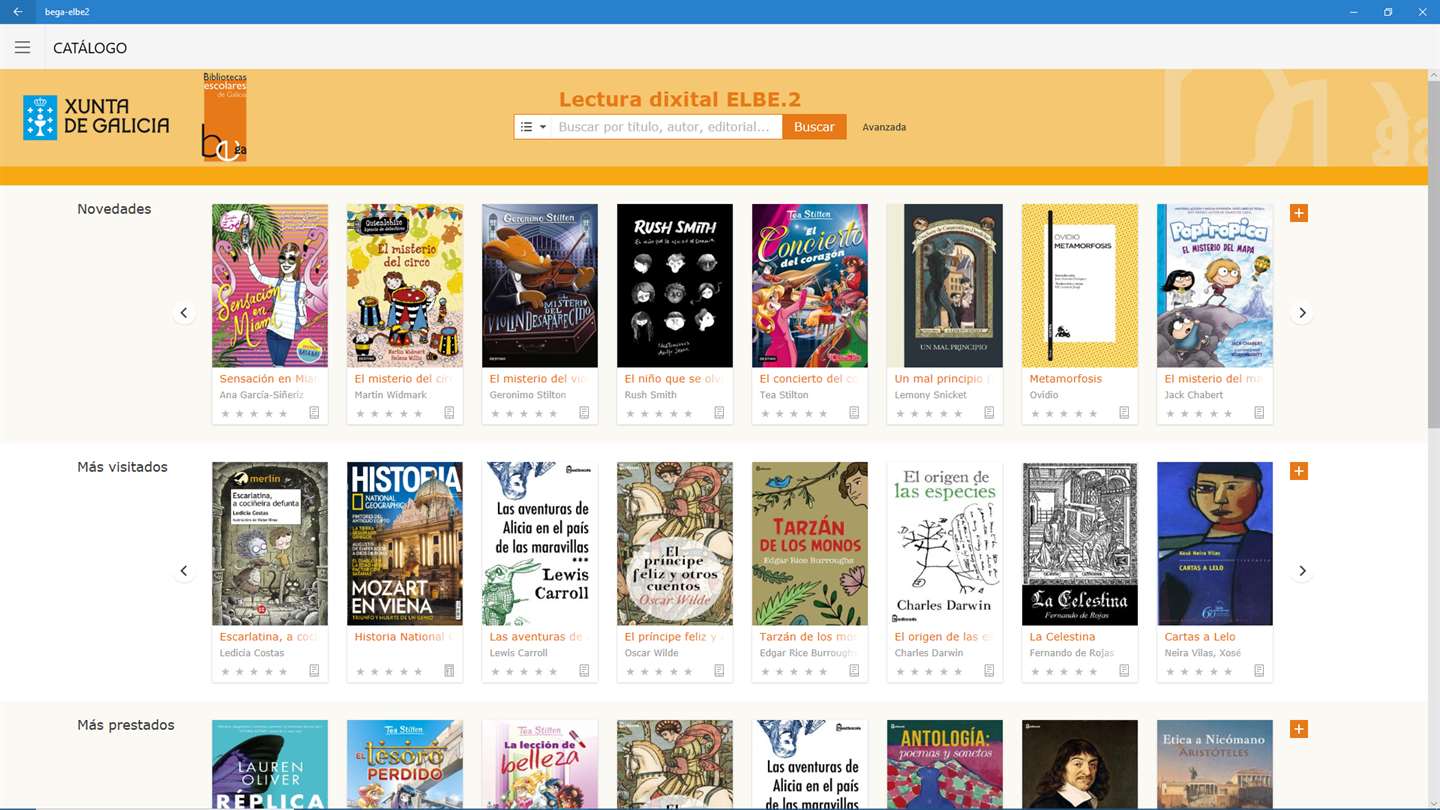Viewport: 1440px width, 810px height.
Task: Open the Avanzada advanced search link
Action: pos(884,127)
